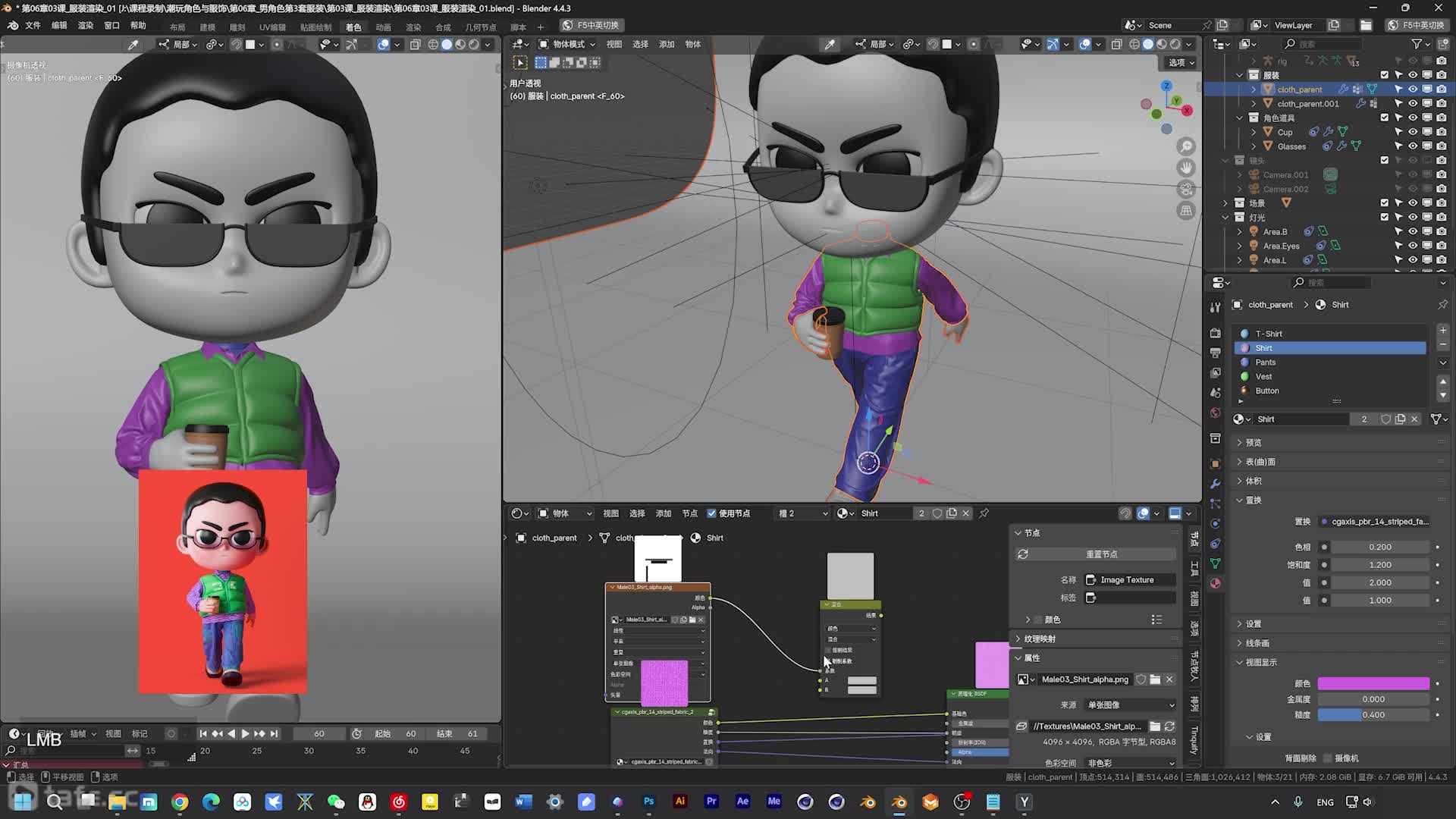Screen dimensions: 1456x819
Task: Open Blender from the Windows taskbar
Action: [x=899, y=802]
